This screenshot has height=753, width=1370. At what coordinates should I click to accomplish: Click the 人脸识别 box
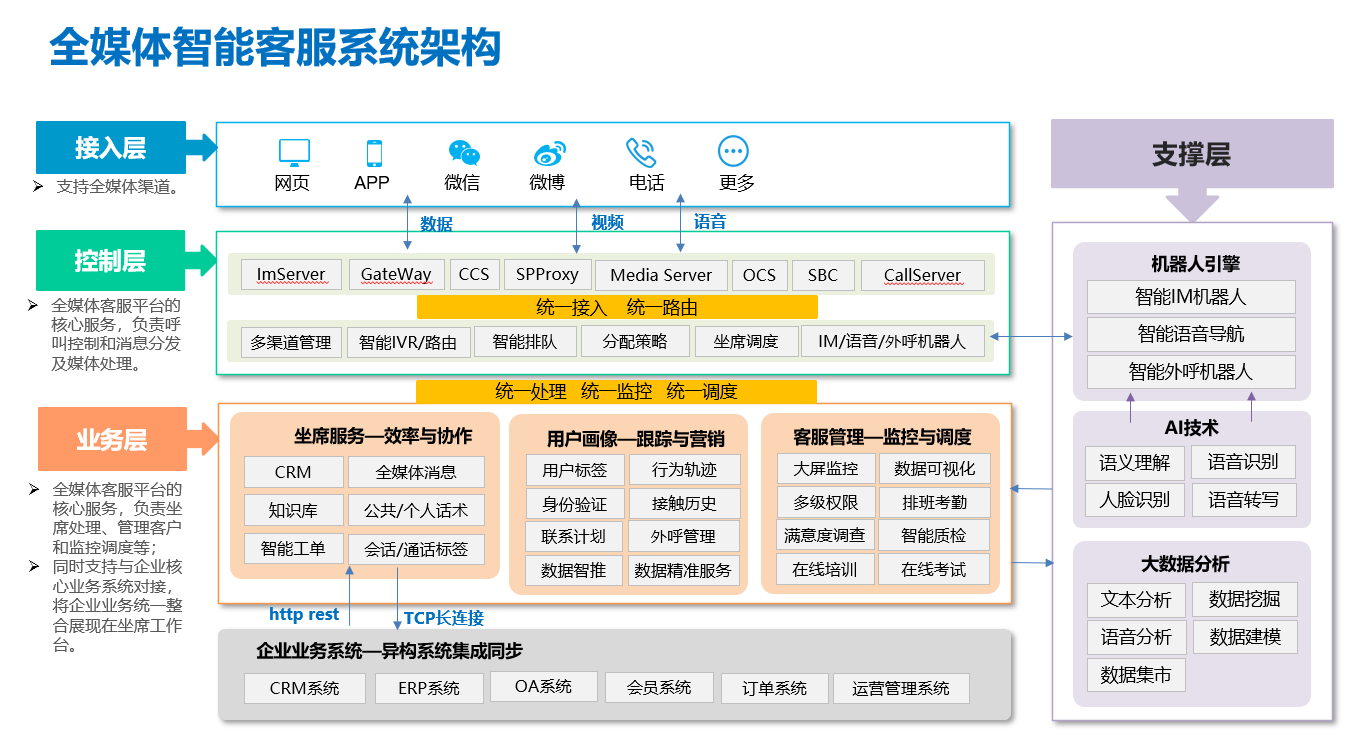tap(1135, 499)
